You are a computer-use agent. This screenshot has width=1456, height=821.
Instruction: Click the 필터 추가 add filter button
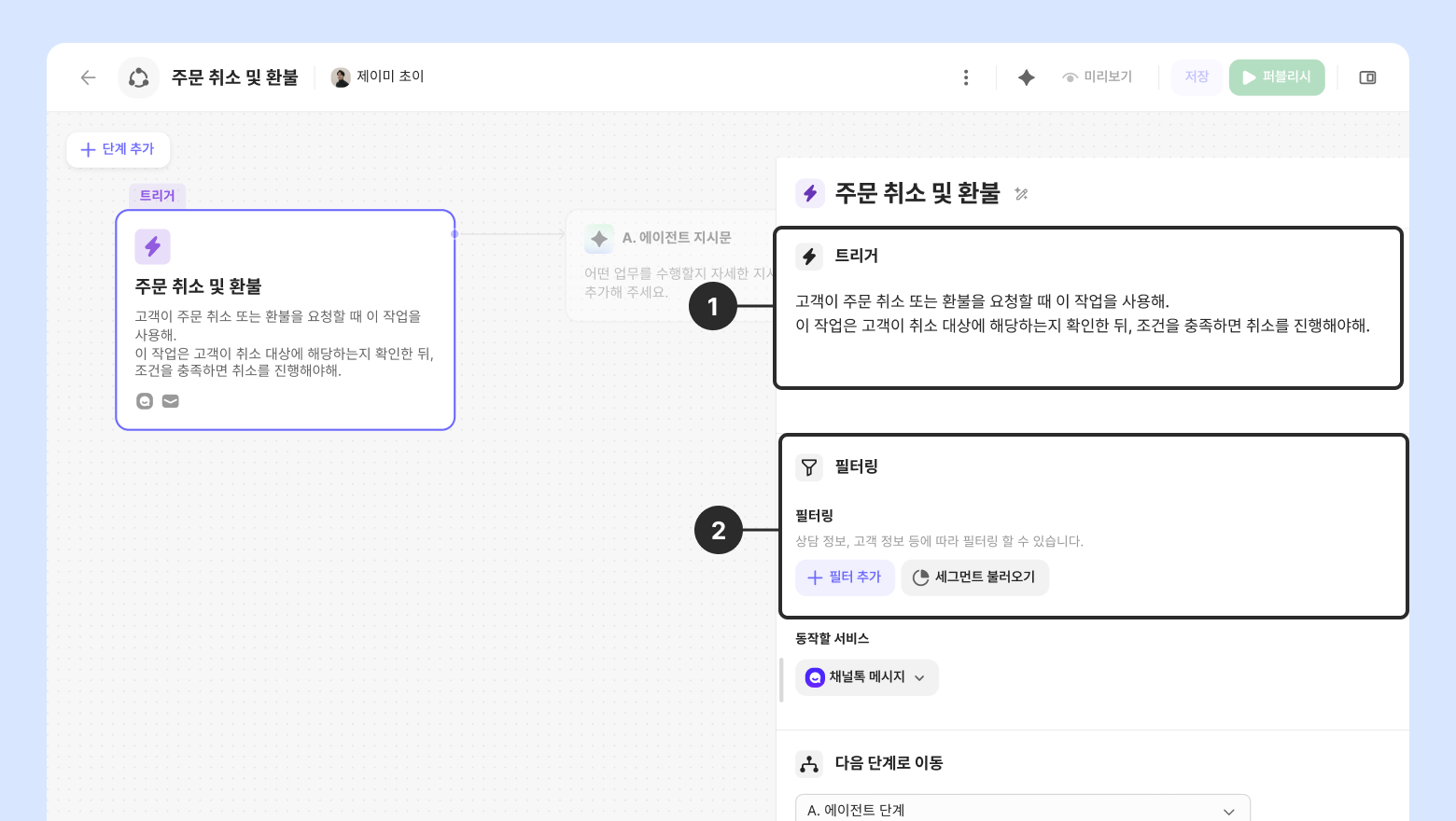[x=845, y=577]
